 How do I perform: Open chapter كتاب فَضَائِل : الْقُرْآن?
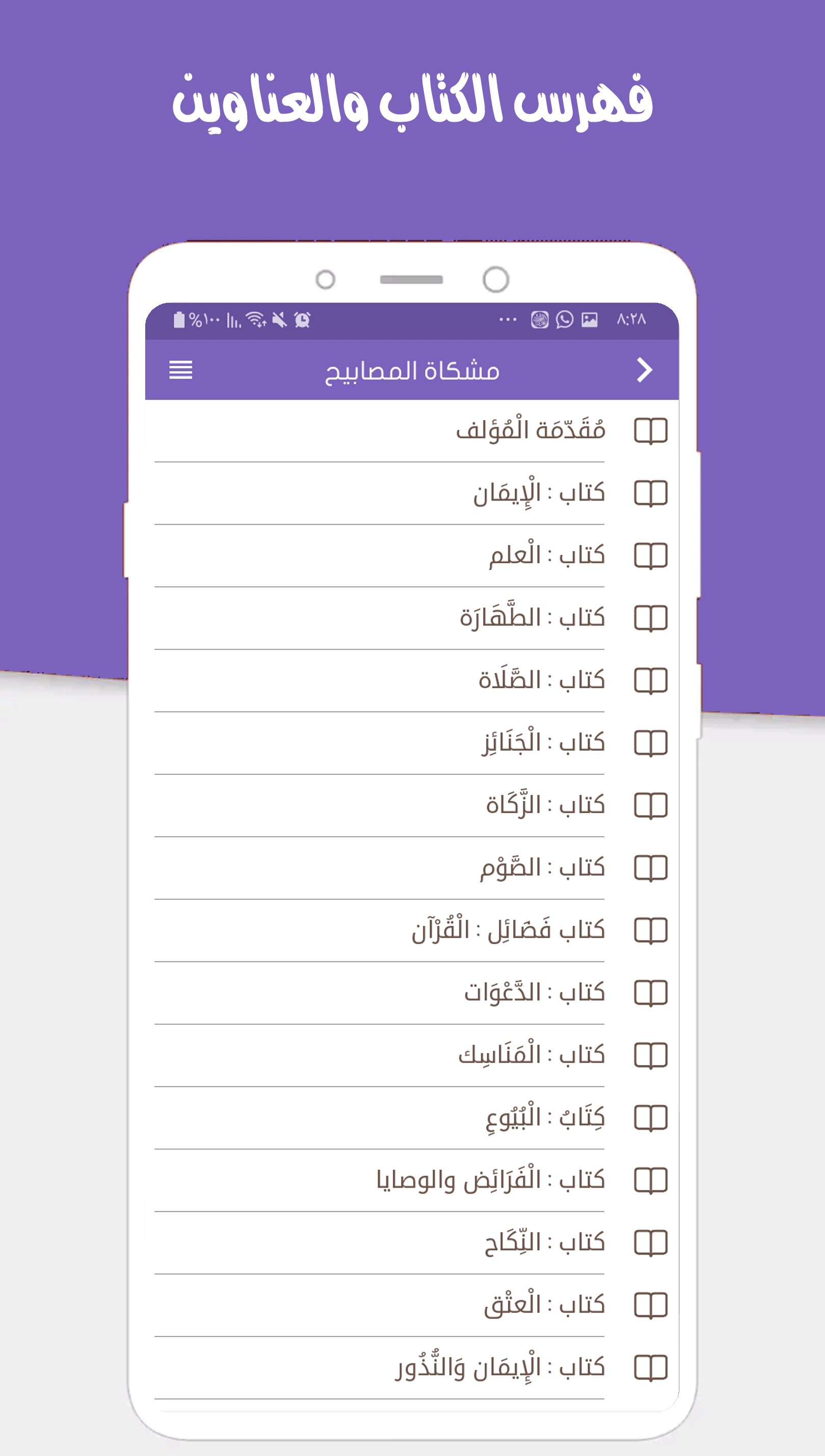(x=508, y=930)
